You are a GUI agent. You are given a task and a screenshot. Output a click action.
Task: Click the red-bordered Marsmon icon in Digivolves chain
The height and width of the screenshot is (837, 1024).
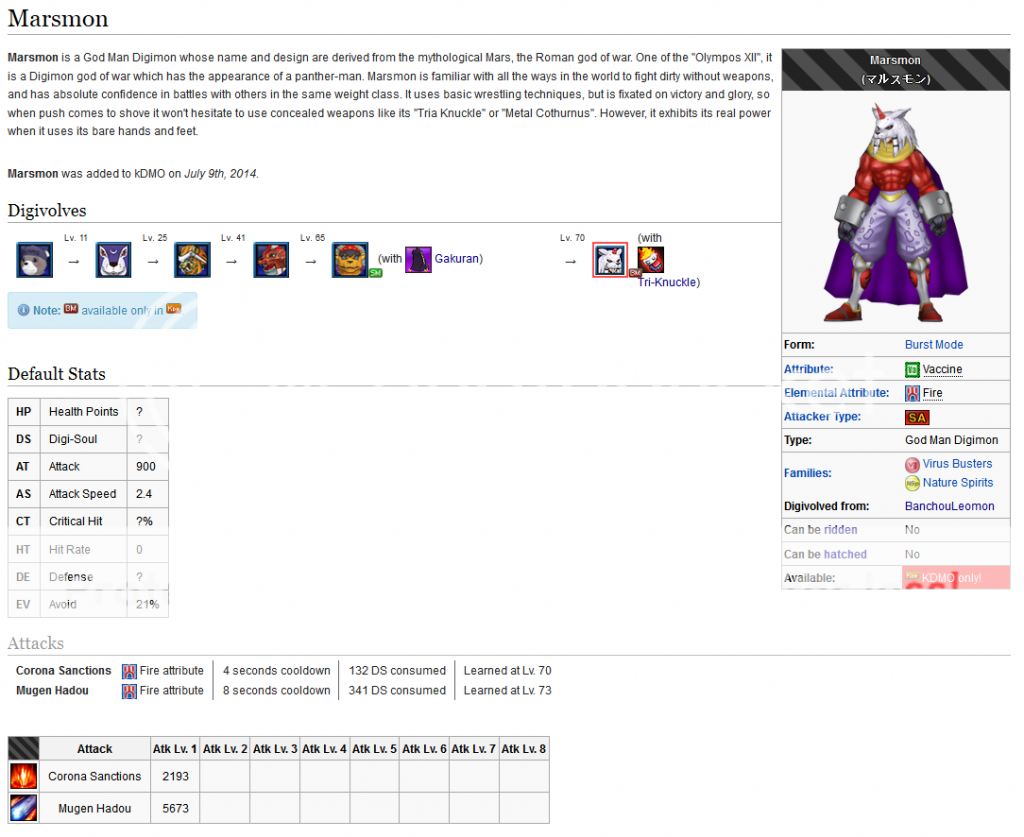coord(610,260)
